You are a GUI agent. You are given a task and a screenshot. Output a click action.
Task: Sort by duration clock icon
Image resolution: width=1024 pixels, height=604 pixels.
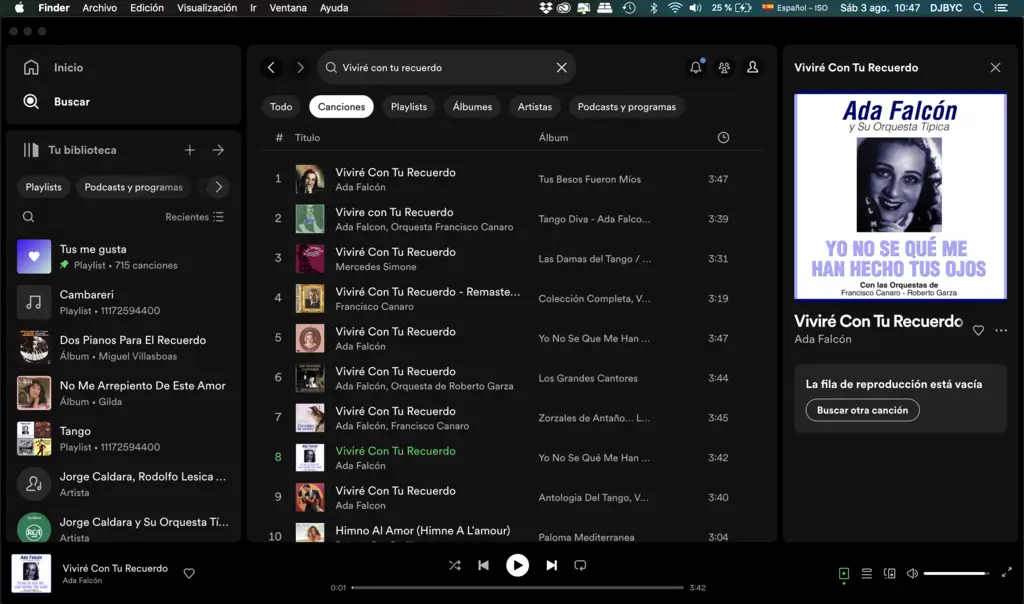(723, 138)
